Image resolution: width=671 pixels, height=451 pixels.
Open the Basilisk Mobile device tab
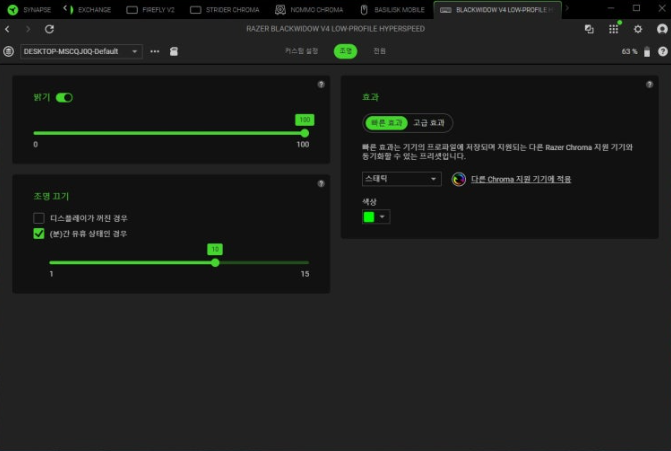(392, 9)
